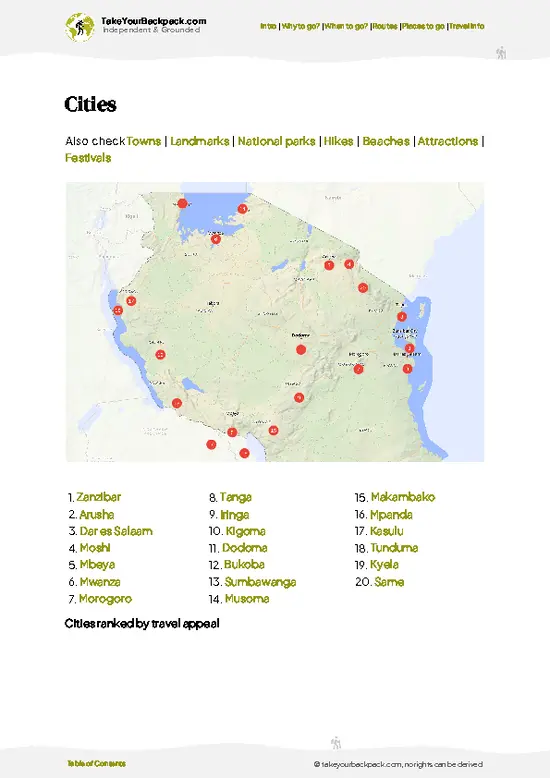This screenshot has height=778, width=550.
Task: Click the Iringa map marker numbered 9
Action: (x=298, y=397)
